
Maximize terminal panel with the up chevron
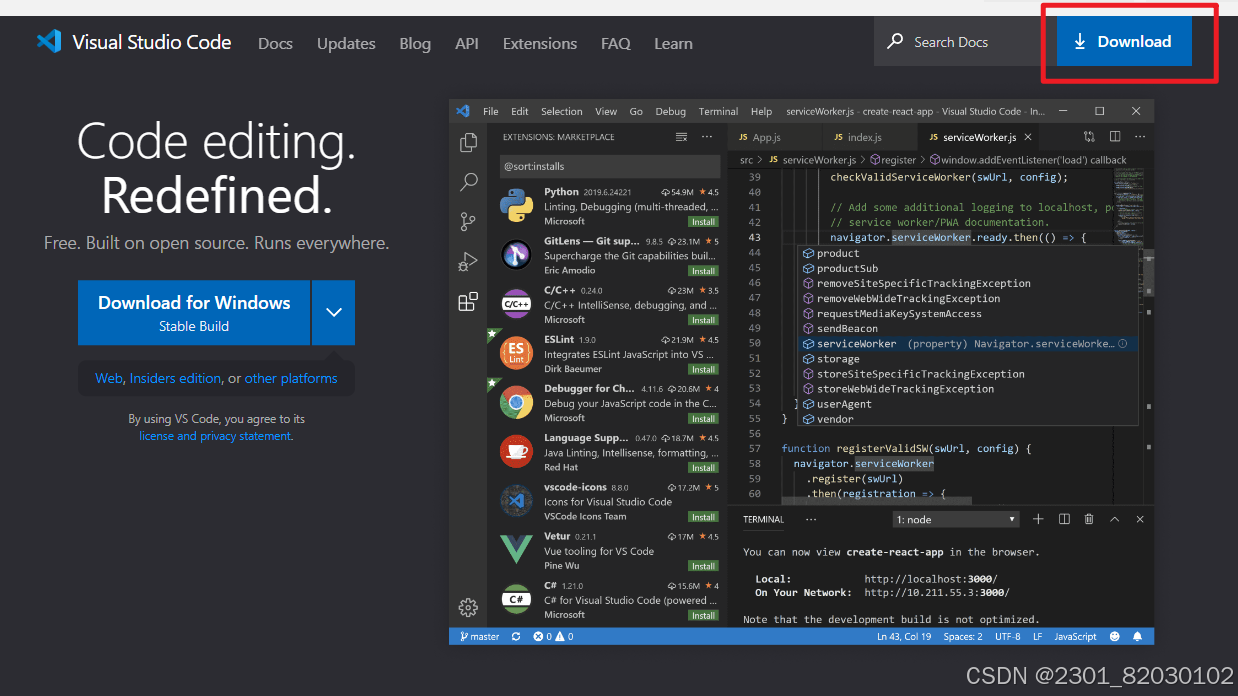1115,519
